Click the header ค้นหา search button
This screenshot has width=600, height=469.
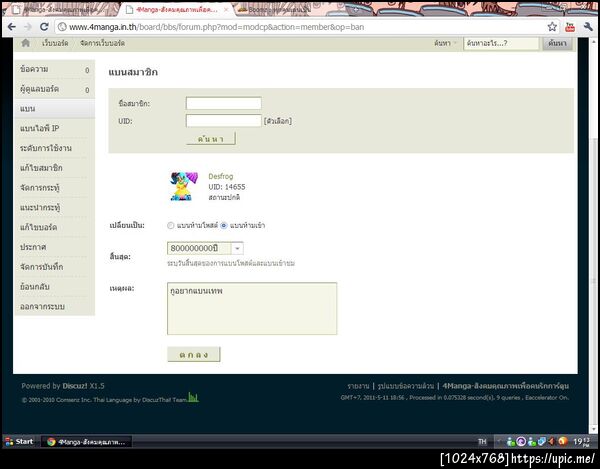(x=557, y=43)
